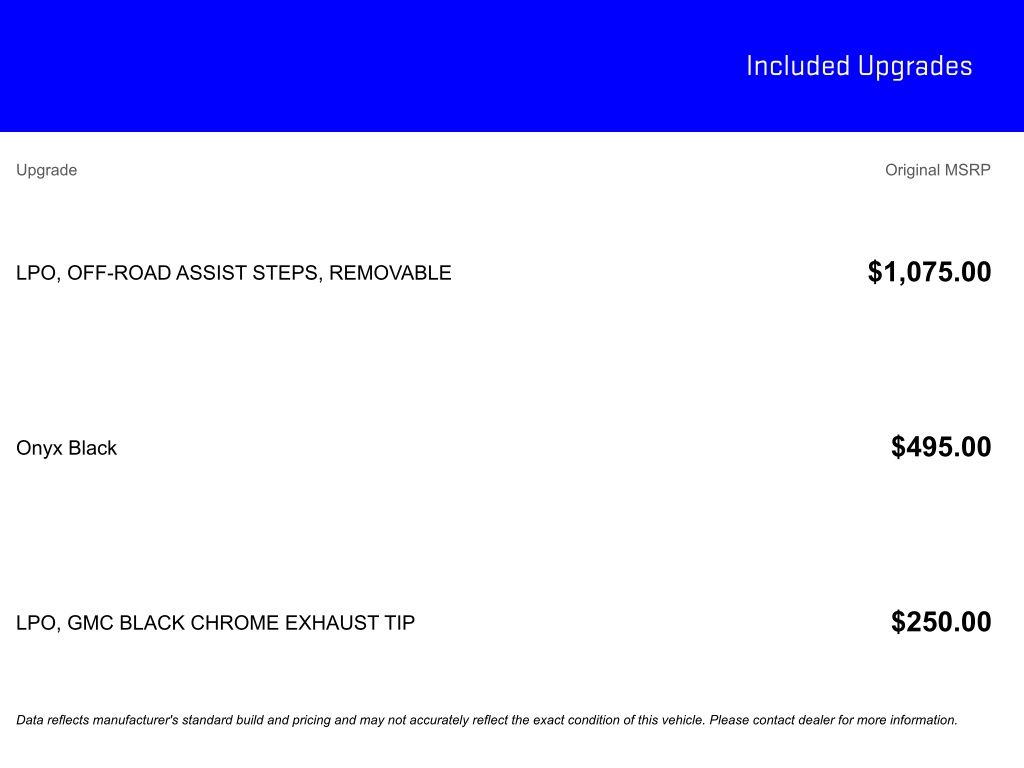Click the Included Upgrades heading
This screenshot has height=768, width=1024.
click(859, 67)
